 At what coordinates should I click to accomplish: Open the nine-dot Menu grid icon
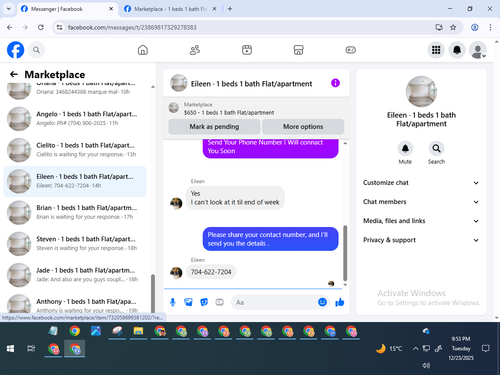click(x=436, y=50)
